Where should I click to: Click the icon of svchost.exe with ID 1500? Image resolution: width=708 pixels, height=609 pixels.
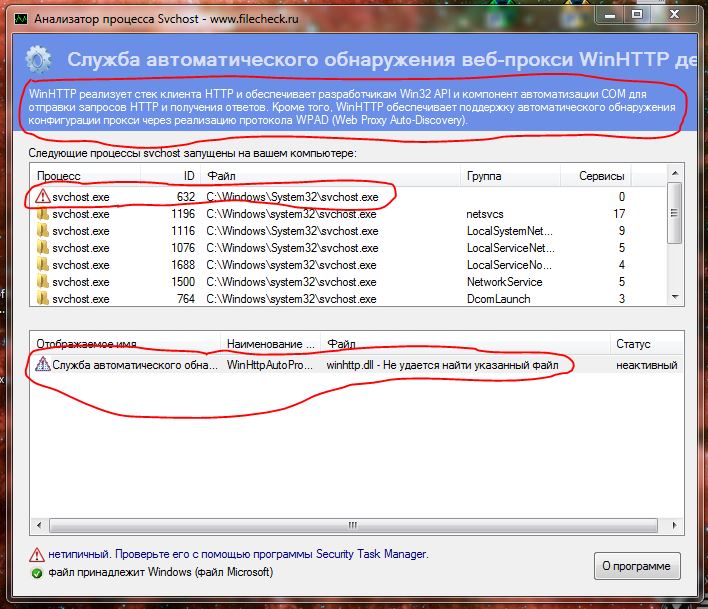[43, 282]
